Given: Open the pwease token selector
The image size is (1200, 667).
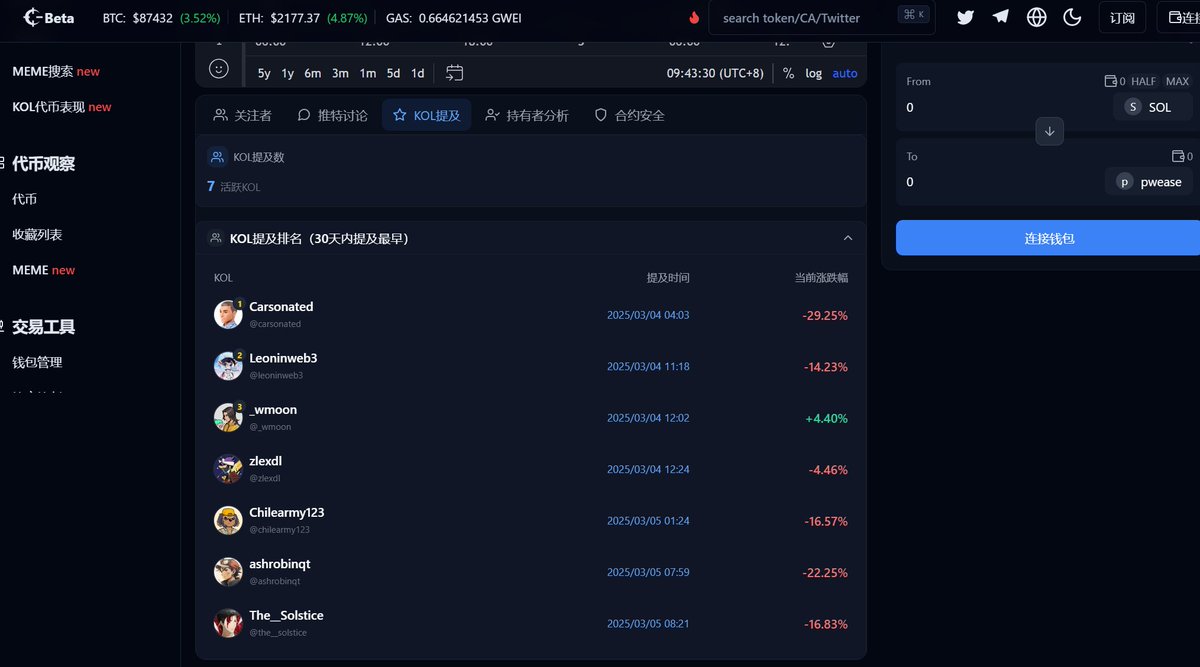Looking at the screenshot, I should pyautogui.click(x=1149, y=182).
